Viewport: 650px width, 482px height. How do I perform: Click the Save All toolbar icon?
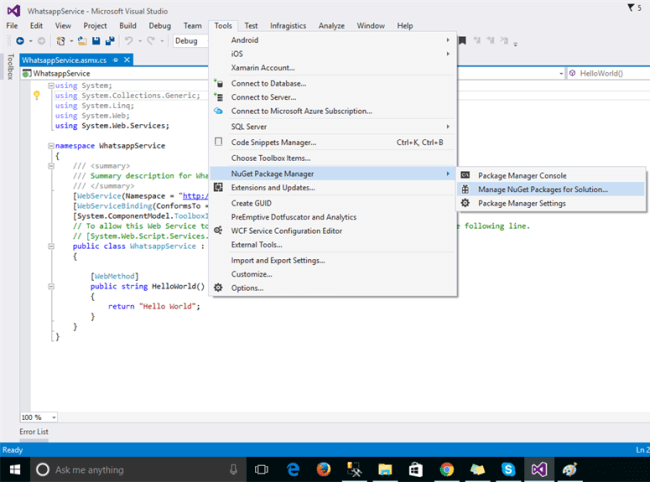(108, 41)
